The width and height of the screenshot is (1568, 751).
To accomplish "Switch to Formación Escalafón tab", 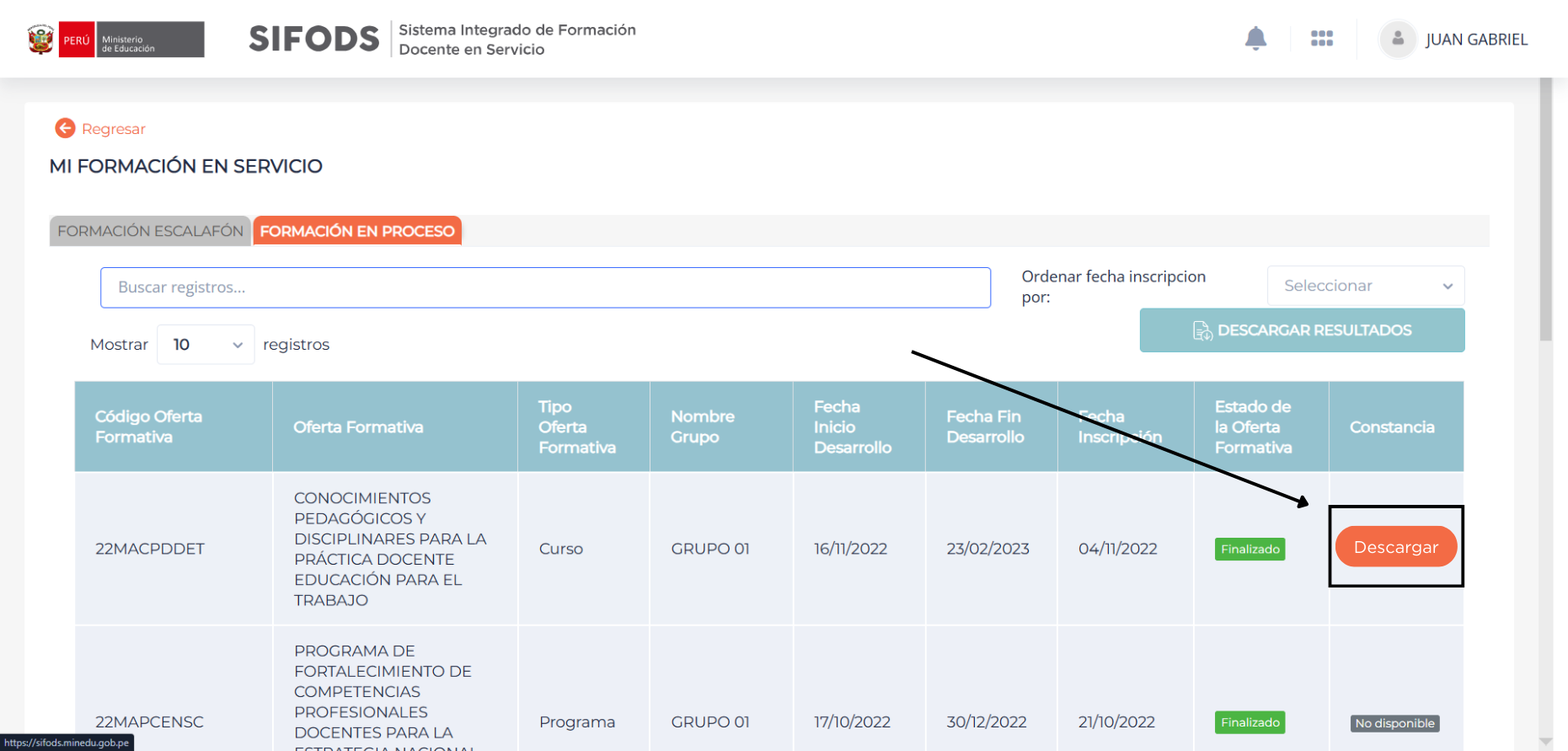I will pyautogui.click(x=150, y=231).
